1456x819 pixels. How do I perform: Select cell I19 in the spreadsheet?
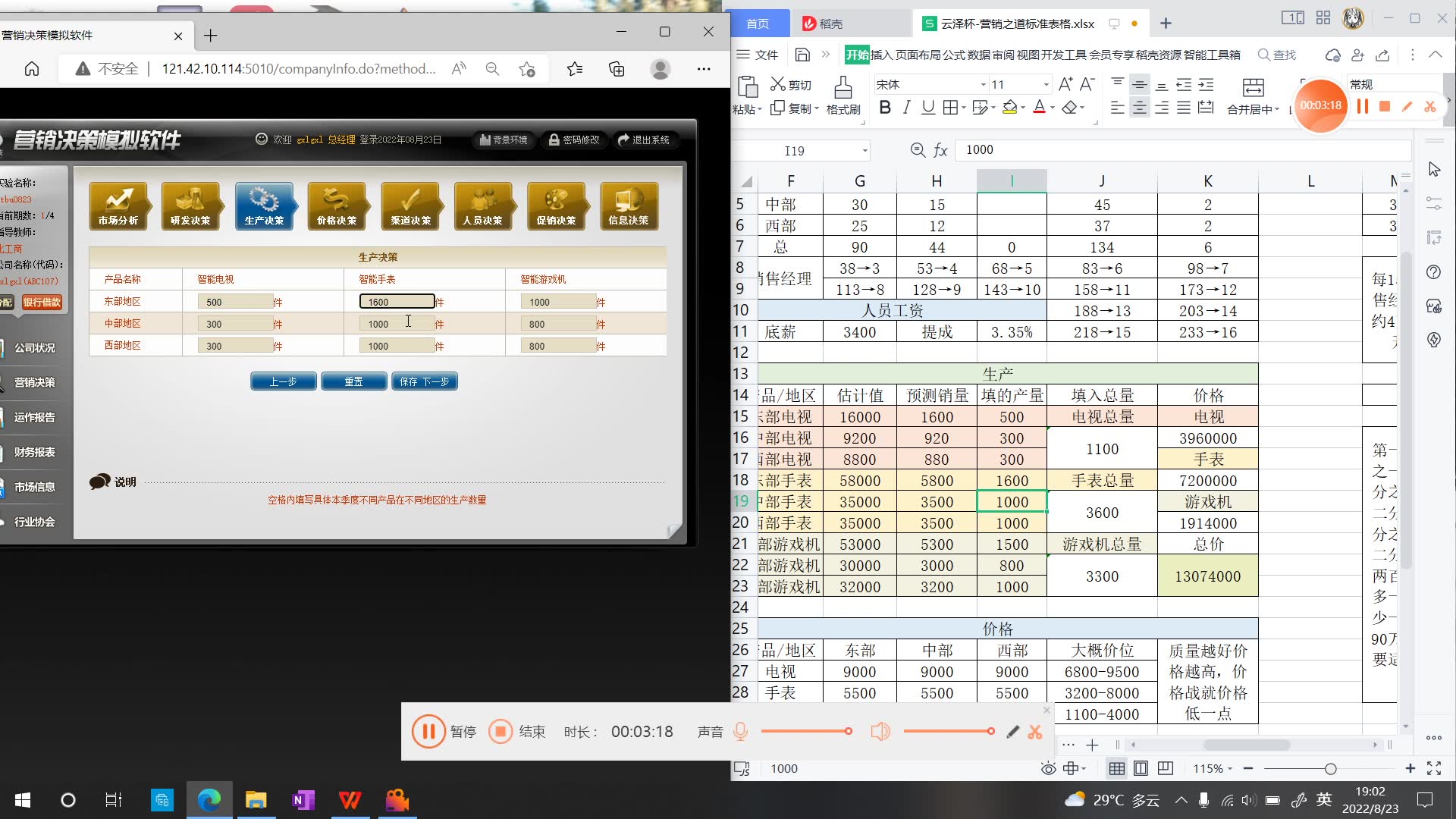(1011, 502)
